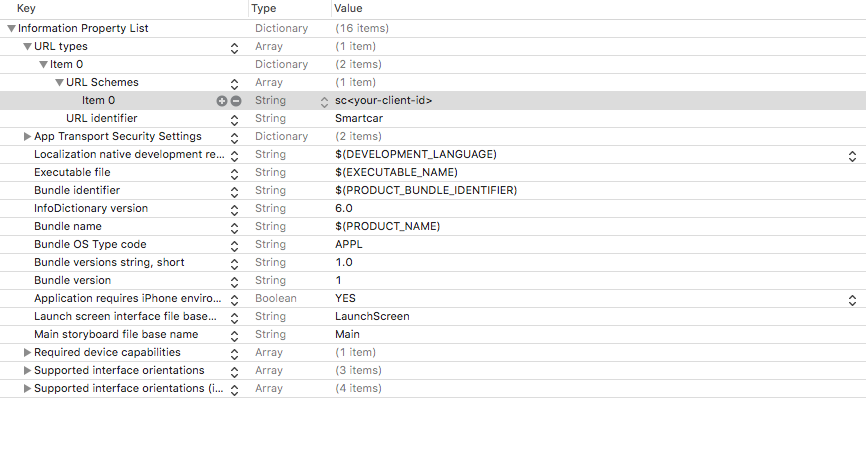Add a row with the plus icon

[221, 101]
